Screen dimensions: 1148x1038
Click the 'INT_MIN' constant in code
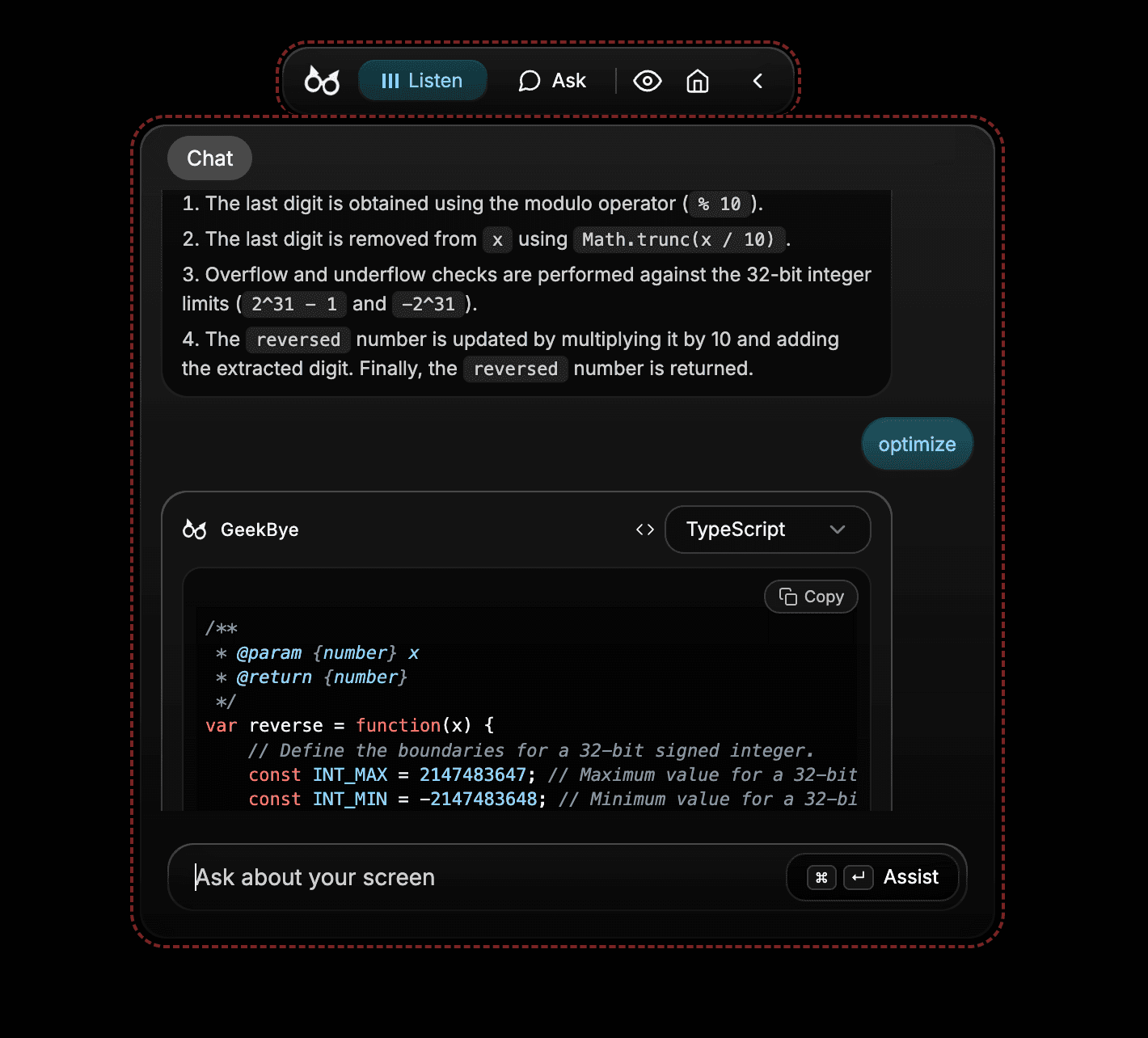pyautogui.click(x=350, y=799)
